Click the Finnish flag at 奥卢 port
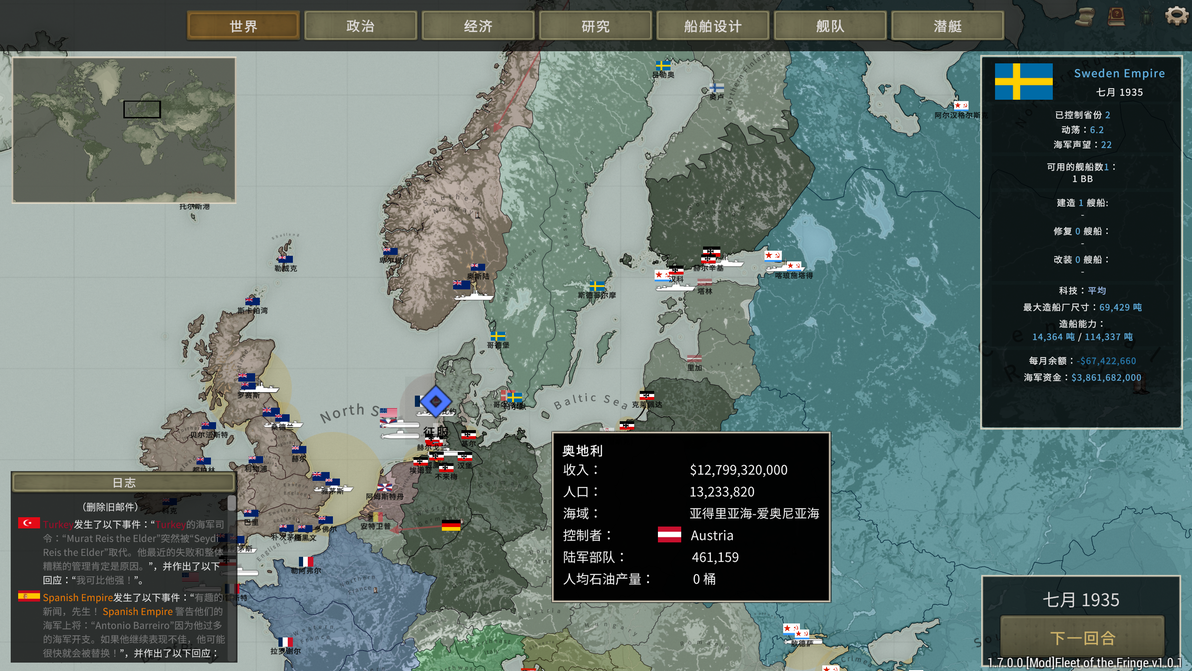Viewport: 1192px width, 671px height. pyautogui.click(x=716, y=88)
